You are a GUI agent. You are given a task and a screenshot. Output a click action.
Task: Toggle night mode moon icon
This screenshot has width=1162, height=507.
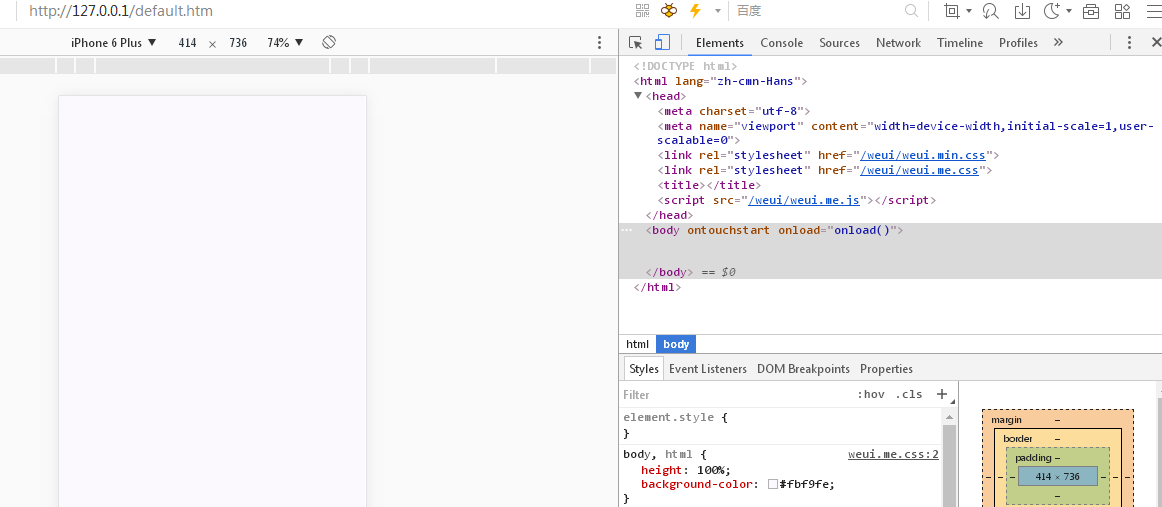1052,11
